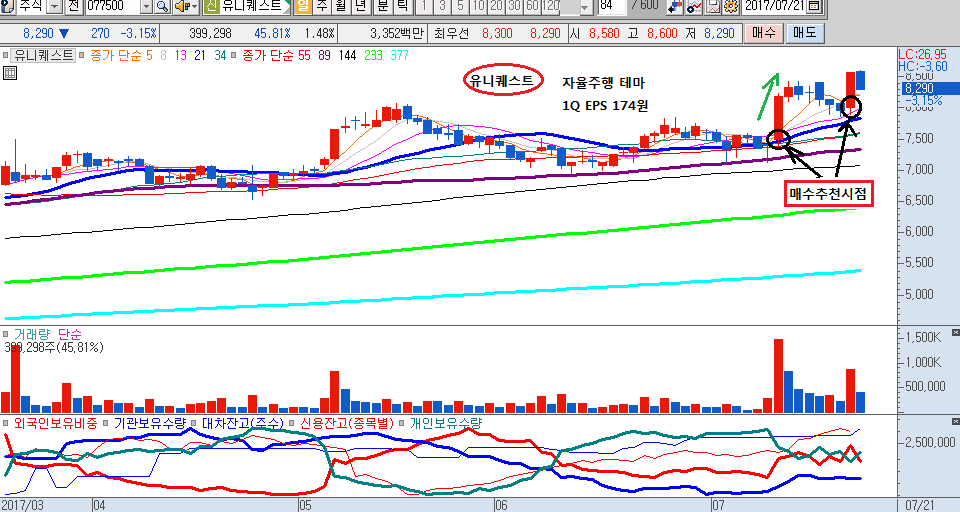Toggle the 대차잔고(주수) checkbox
The height and width of the screenshot is (512, 960).
[x=194, y=423]
